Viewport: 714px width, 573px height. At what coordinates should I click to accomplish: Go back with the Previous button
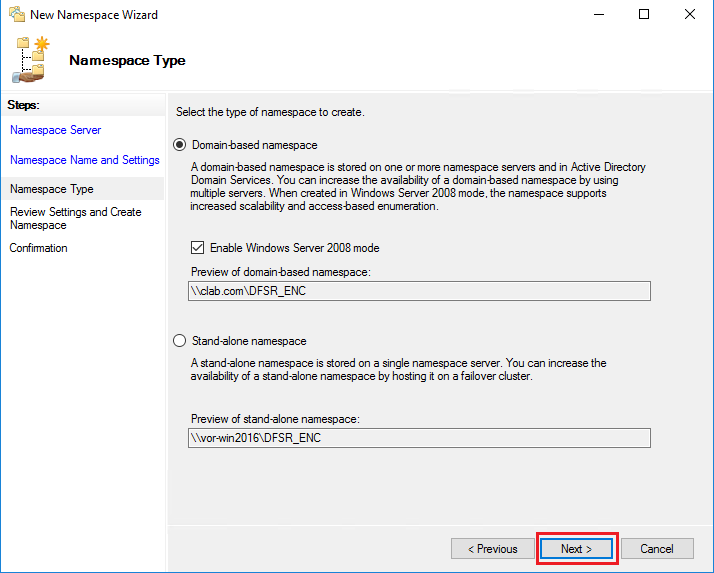pyautogui.click(x=492, y=549)
